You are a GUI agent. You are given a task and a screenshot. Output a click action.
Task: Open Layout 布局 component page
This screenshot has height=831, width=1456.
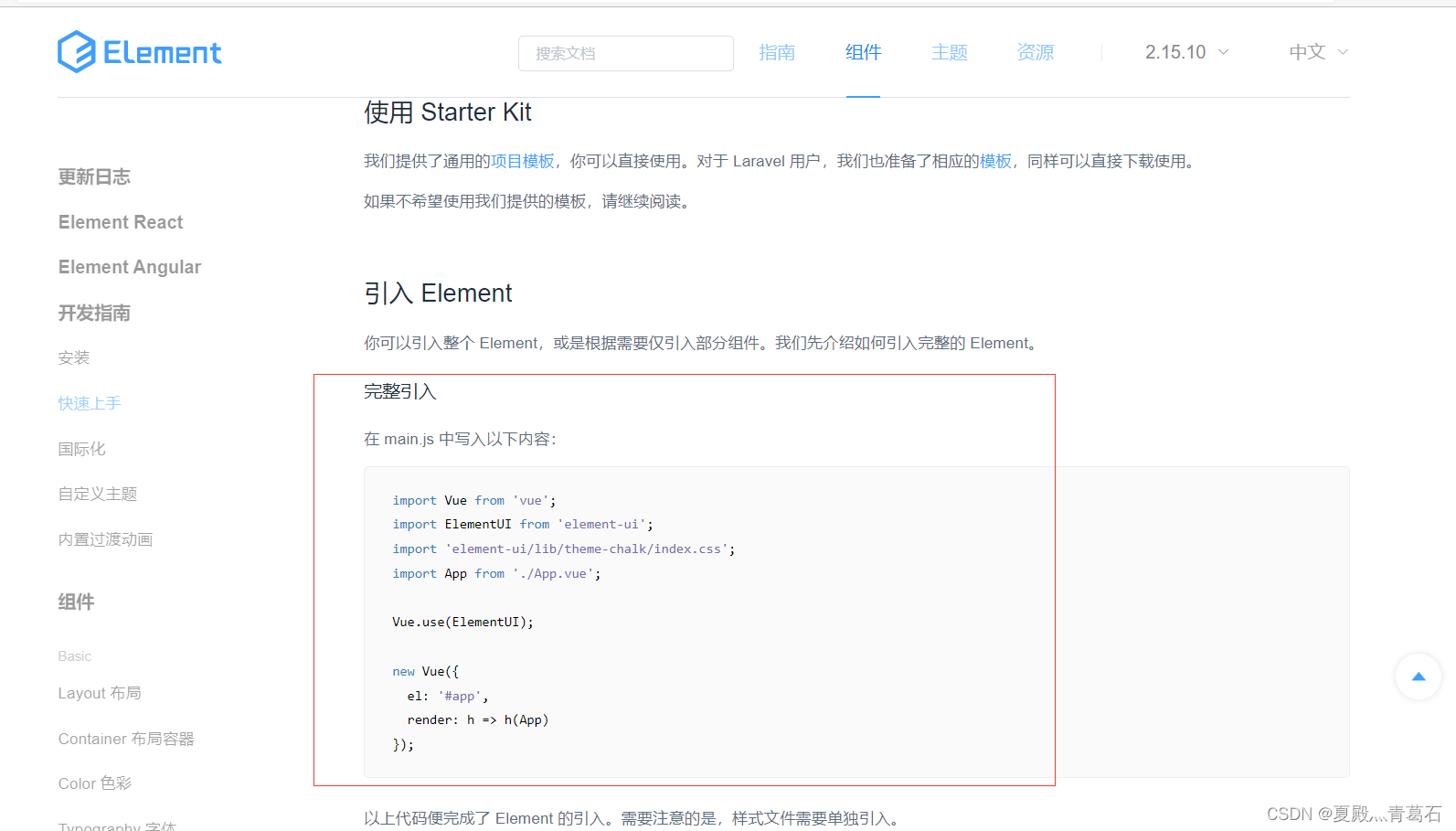tap(100, 693)
